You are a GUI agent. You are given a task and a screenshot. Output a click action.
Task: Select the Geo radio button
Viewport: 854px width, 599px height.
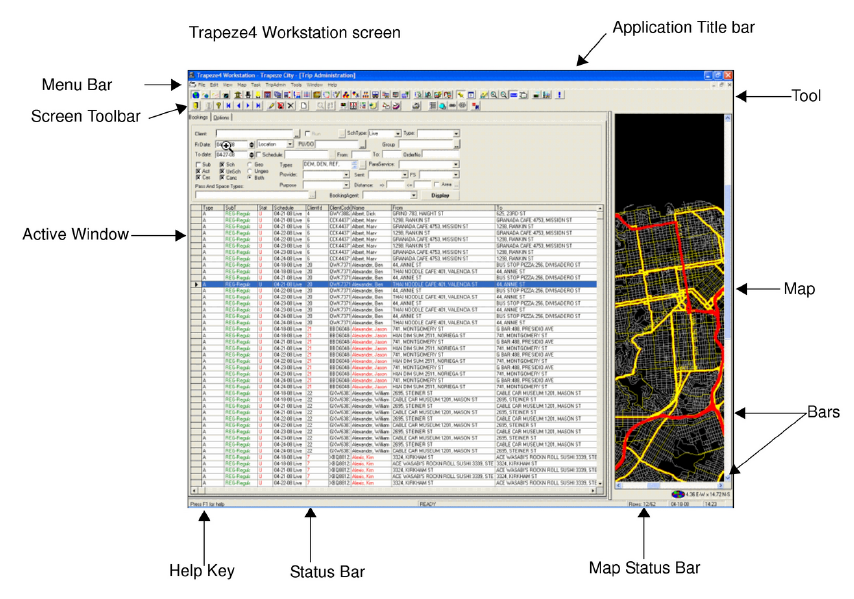[x=249, y=166]
